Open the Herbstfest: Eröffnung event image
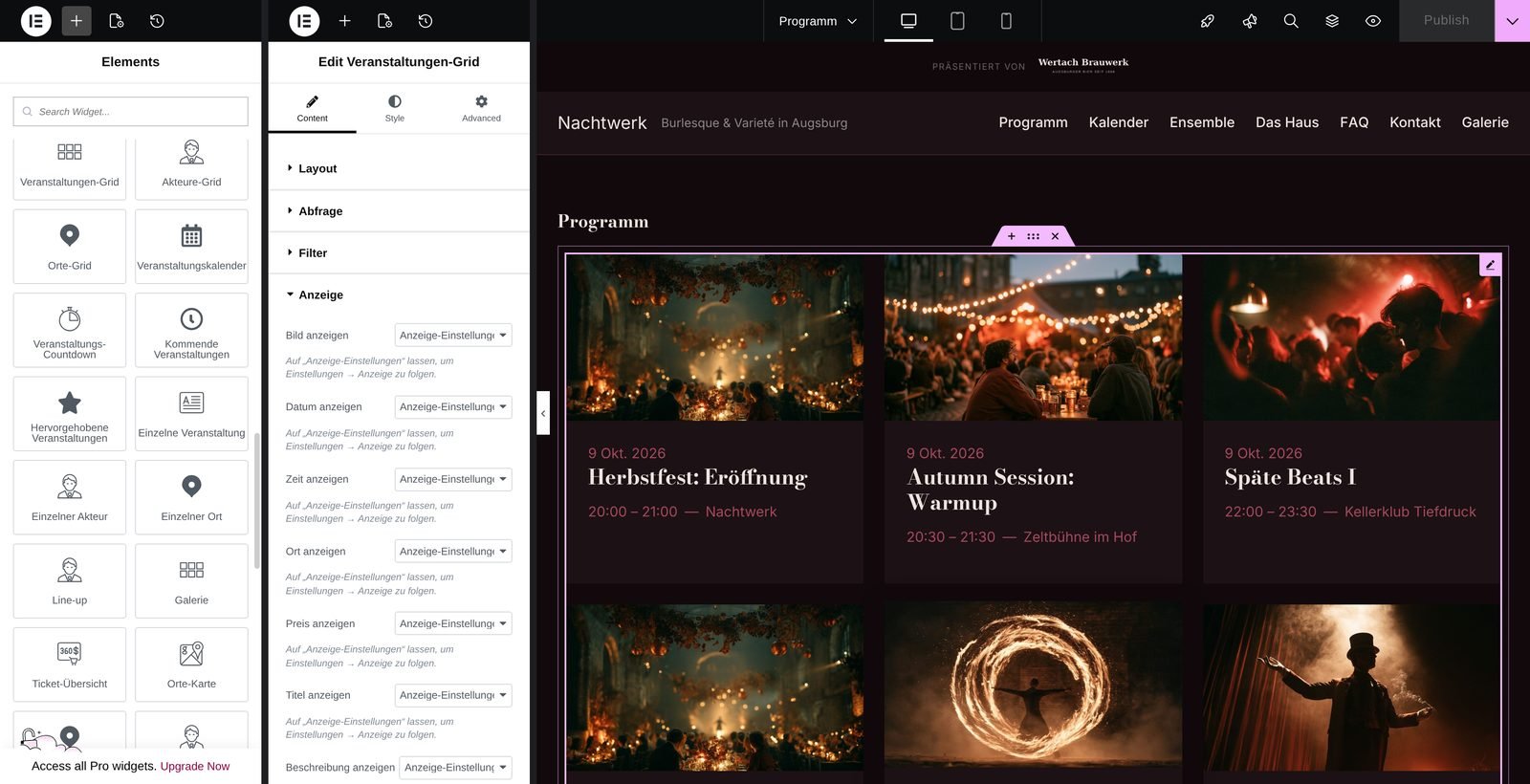Viewport: 1530px width, 784px height. pyautogui.click(x=714, y=338)
